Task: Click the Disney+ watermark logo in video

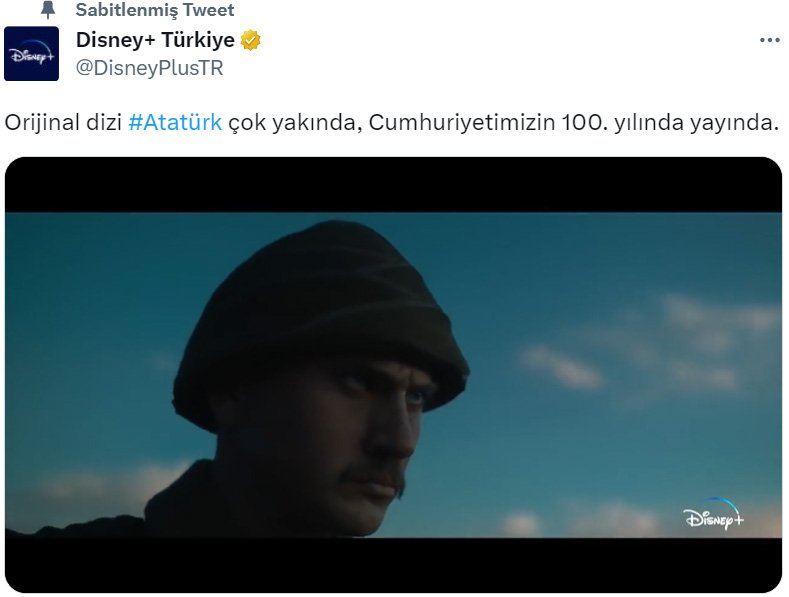Action: tap(714, 514)
